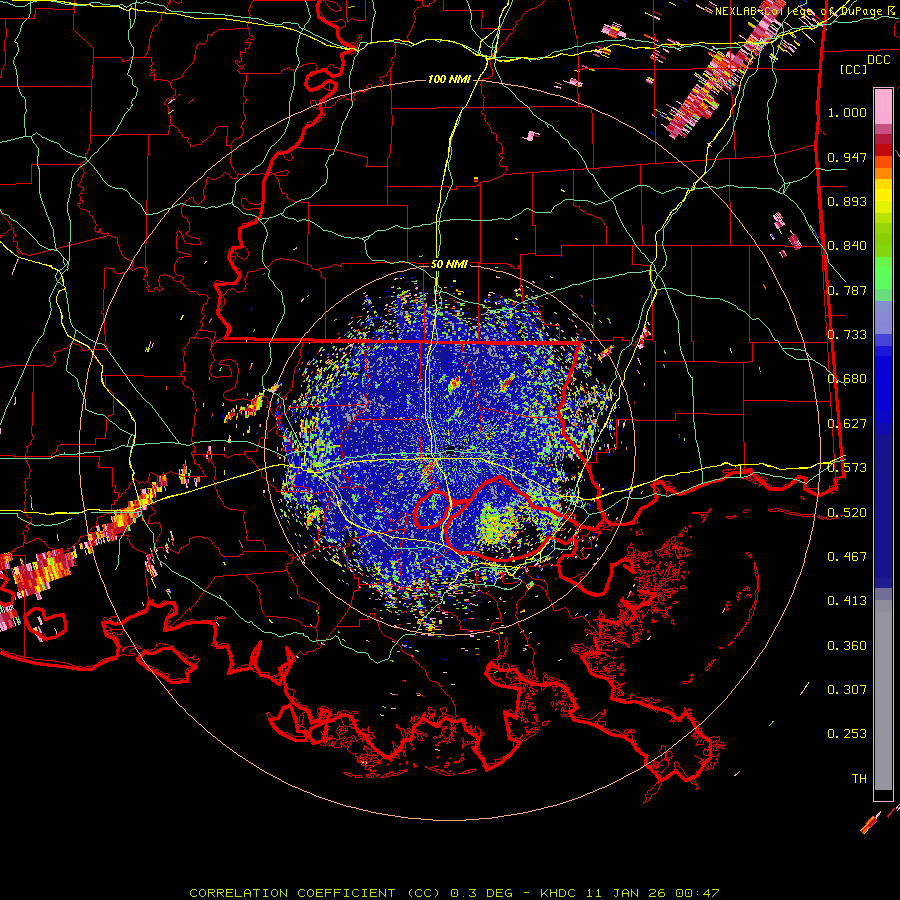Click the 50 NMI range ring label
Viewport: 900px width, 900px height.
point(449,265)
